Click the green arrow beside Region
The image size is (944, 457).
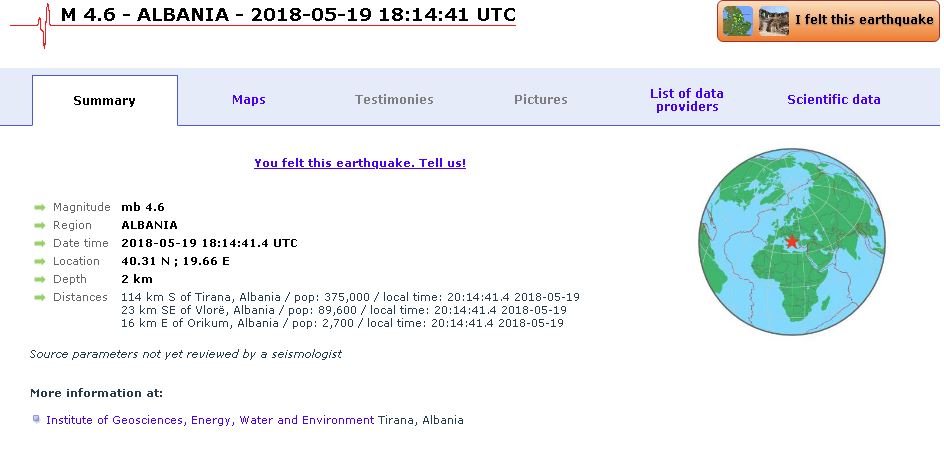(40, 225)
